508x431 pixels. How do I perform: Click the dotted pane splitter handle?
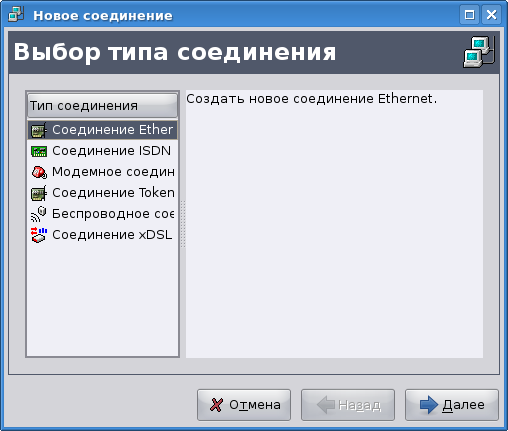click(x=183, y=224)
